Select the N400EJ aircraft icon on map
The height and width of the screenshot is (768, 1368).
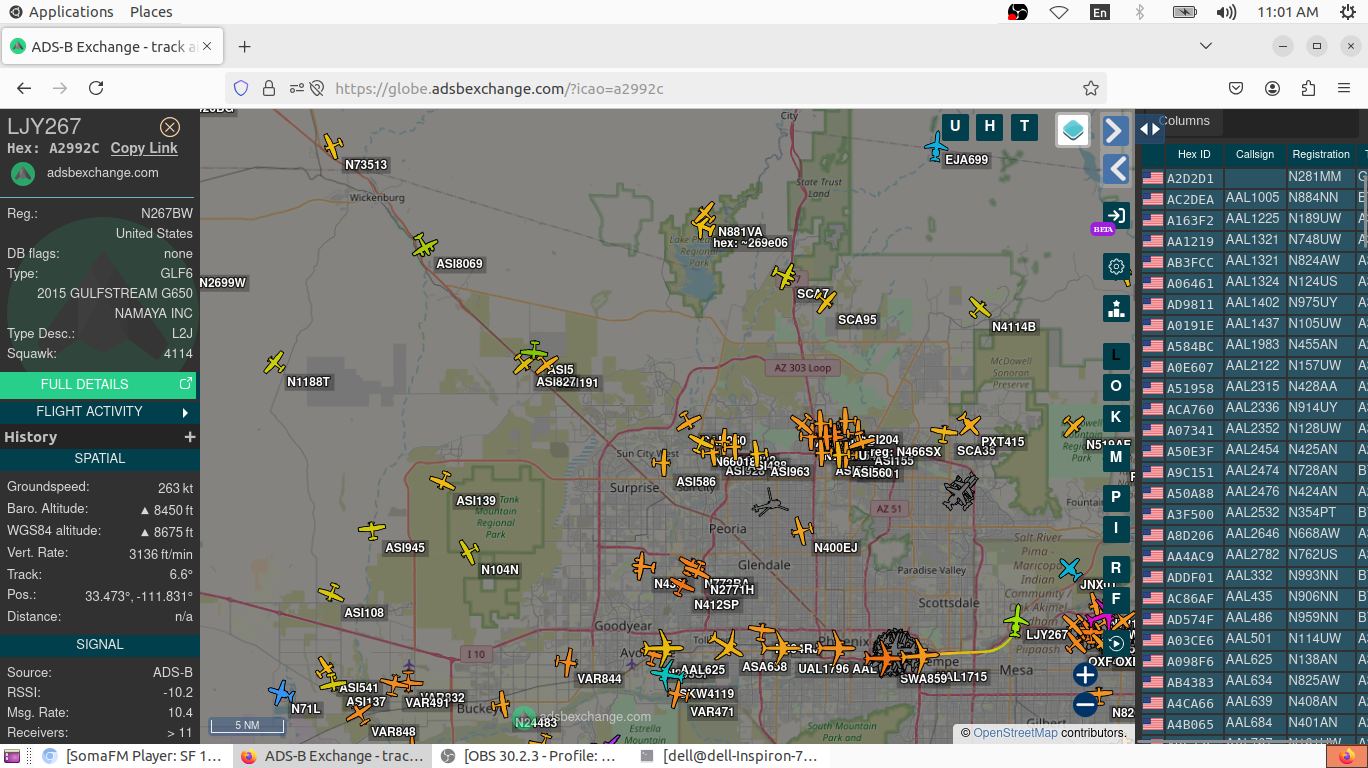802,531
